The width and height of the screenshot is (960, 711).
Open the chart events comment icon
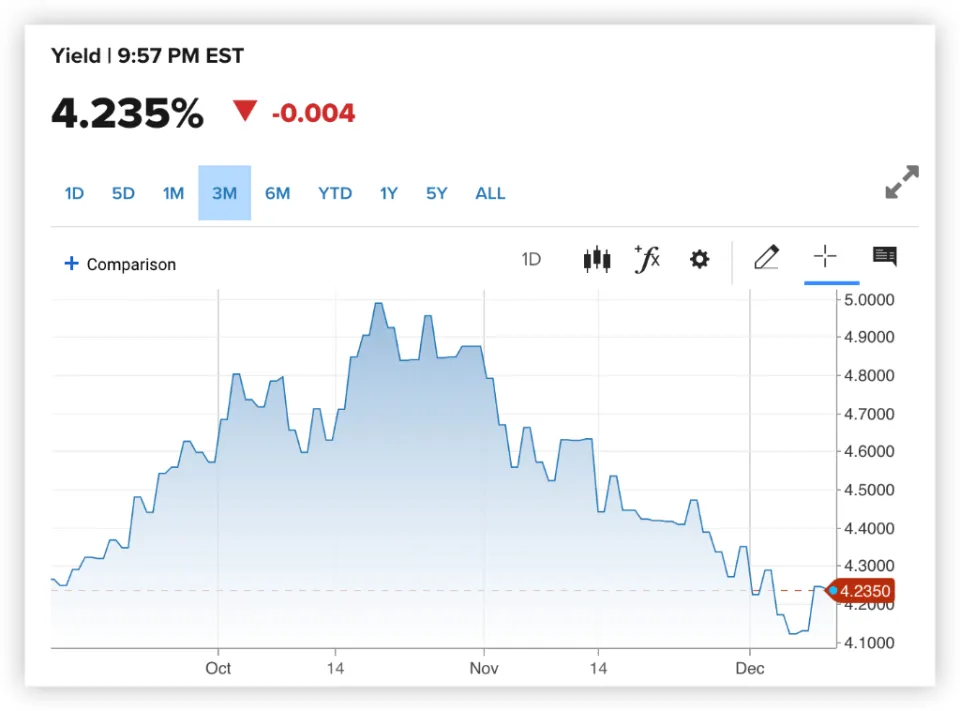pos(884,257)
